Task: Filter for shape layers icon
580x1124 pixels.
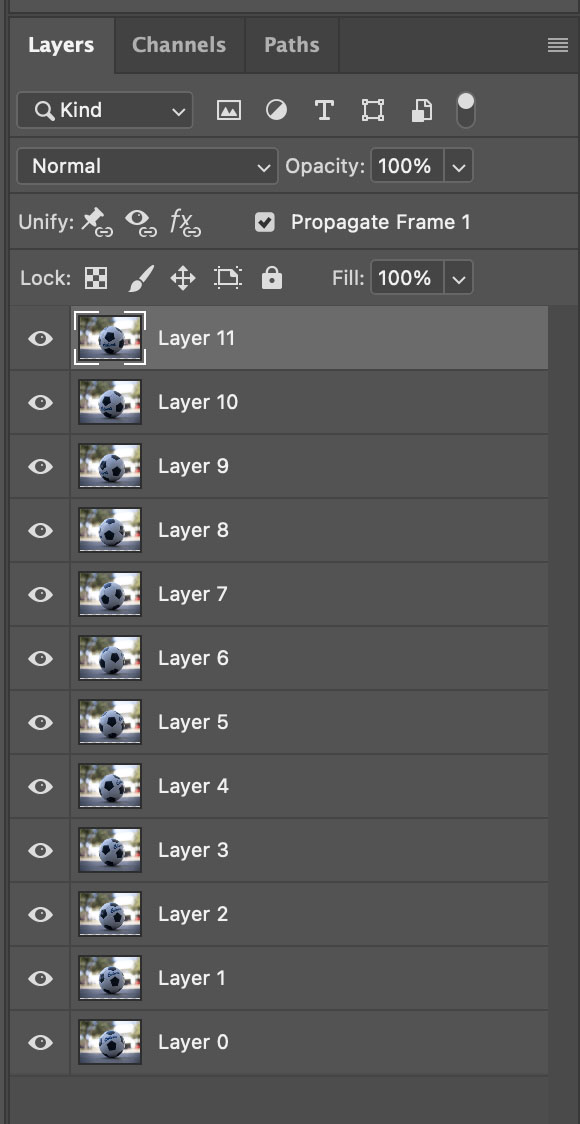Action: click(372, 110)
